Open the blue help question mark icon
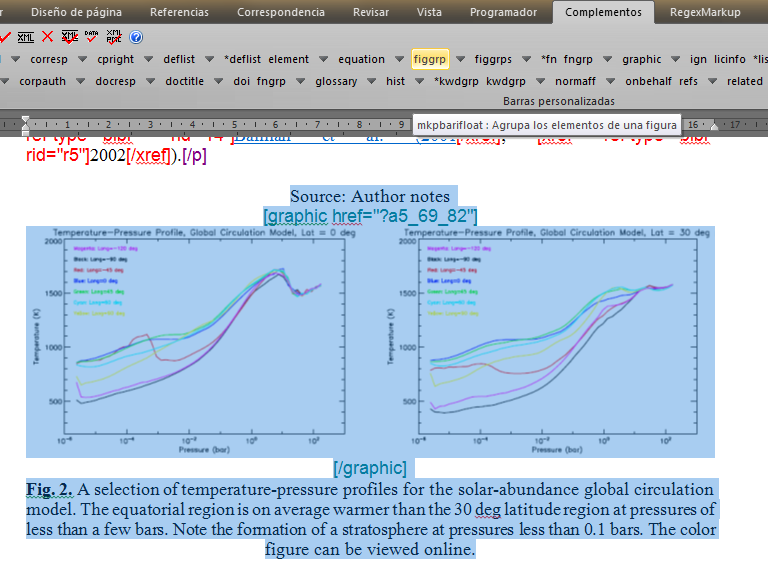The width and height of the screenshot is (768, 578). [x=136, y=37]
